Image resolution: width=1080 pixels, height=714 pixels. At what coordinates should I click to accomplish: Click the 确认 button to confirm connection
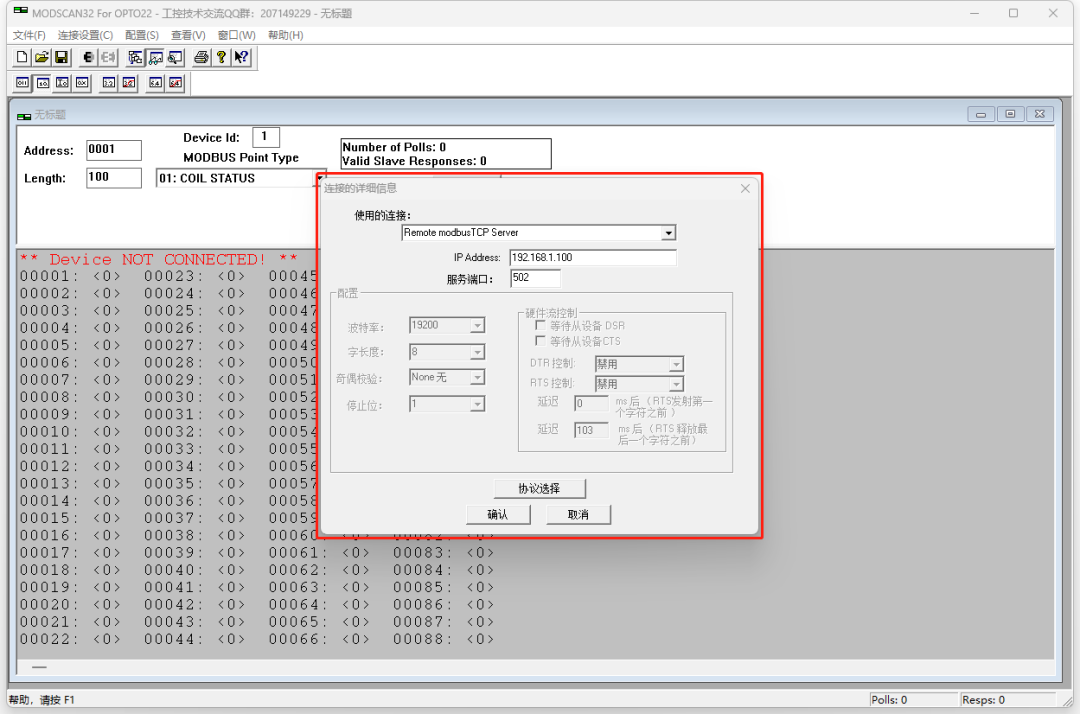(498, 514)
